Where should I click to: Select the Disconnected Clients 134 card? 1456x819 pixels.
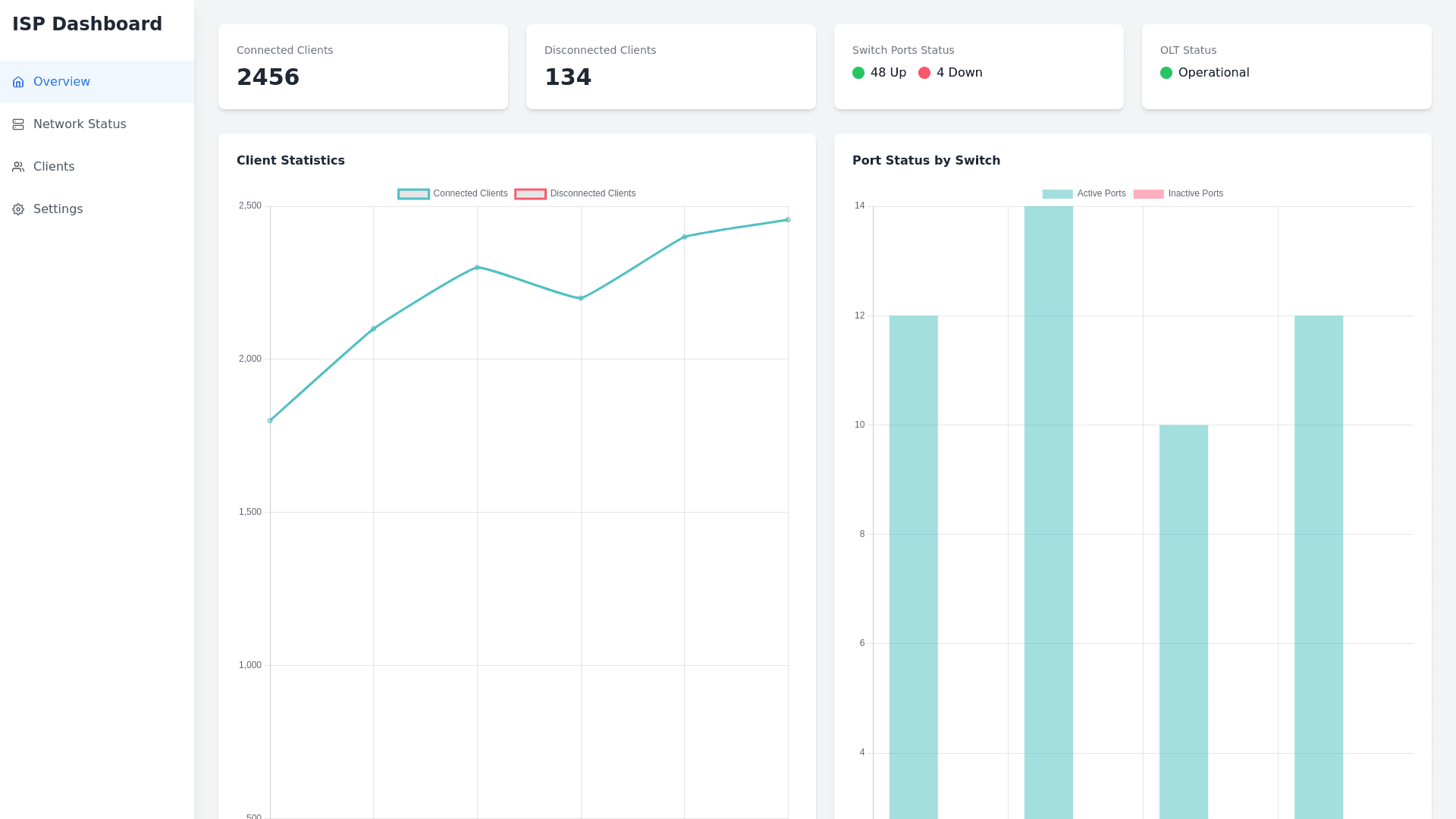670,67
